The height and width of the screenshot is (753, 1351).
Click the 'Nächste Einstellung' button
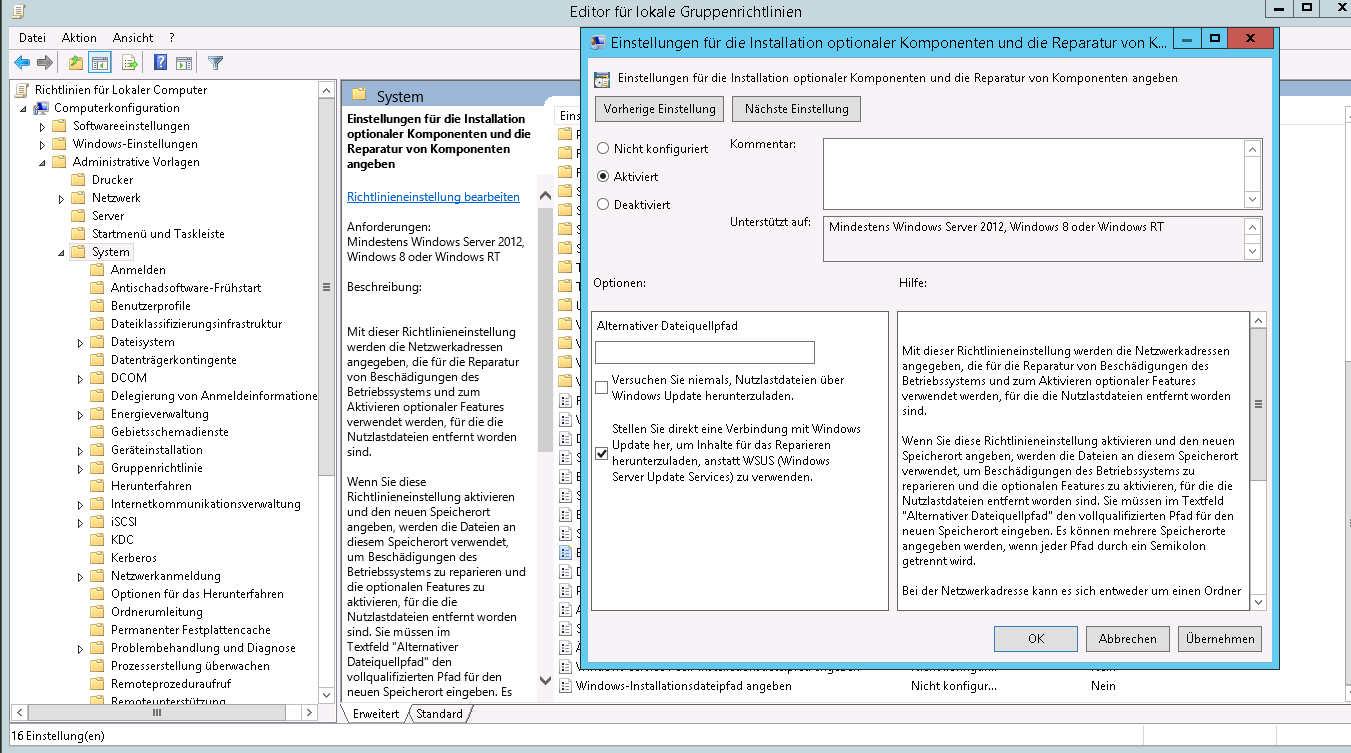pyautogui.click(x=796, y=109)
